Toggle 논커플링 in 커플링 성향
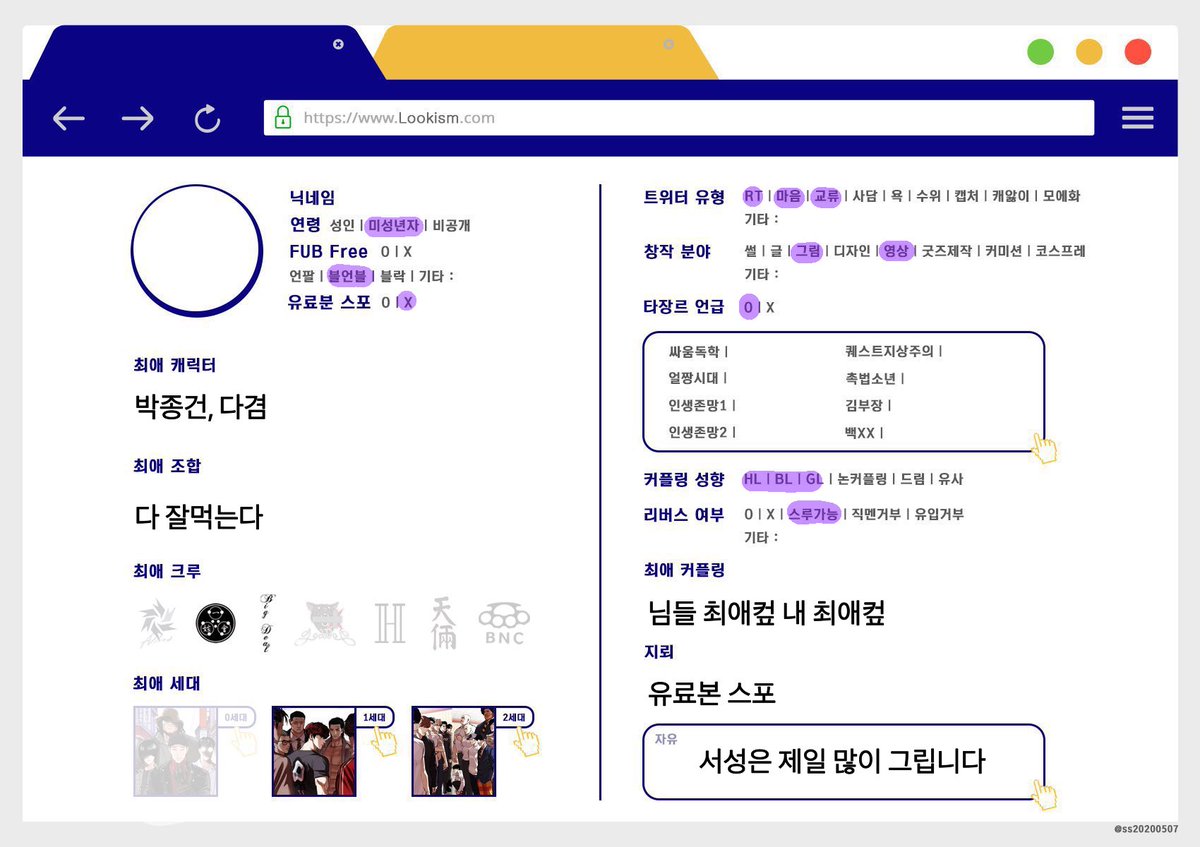Screen dimensions: 1200x847 pyautogui.click(x=862, y=479)
